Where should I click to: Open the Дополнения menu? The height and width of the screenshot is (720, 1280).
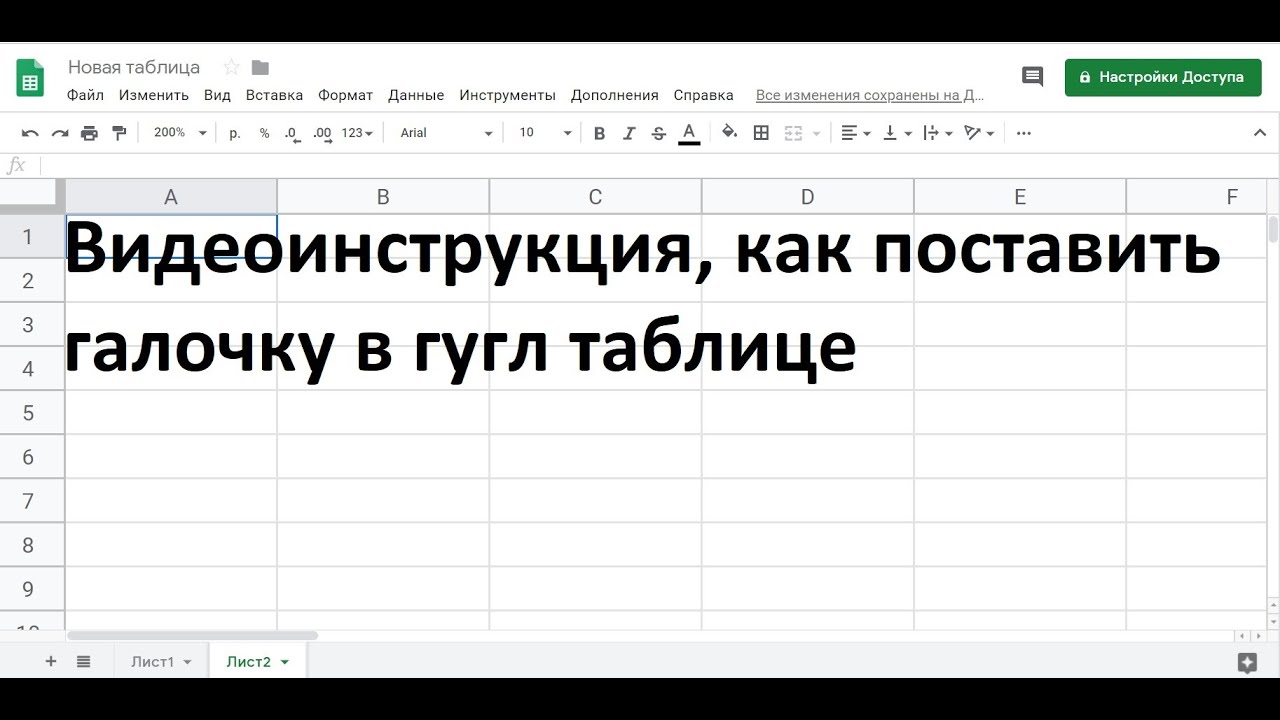point(614,95)
